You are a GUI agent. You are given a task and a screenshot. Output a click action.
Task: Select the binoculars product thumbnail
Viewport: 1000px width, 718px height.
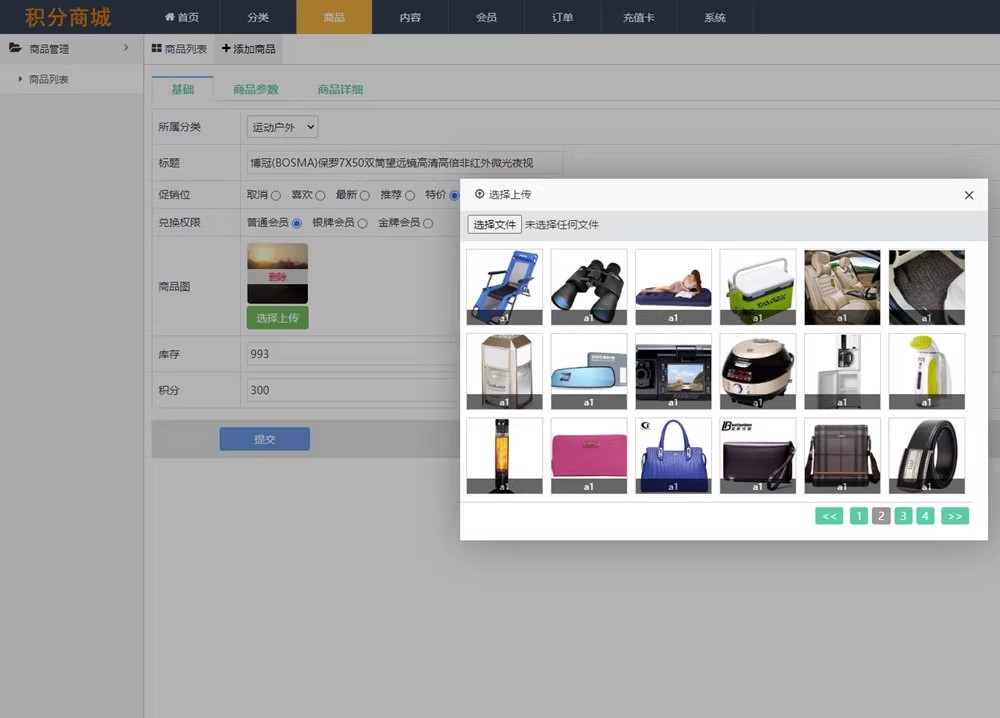[588, 287]
